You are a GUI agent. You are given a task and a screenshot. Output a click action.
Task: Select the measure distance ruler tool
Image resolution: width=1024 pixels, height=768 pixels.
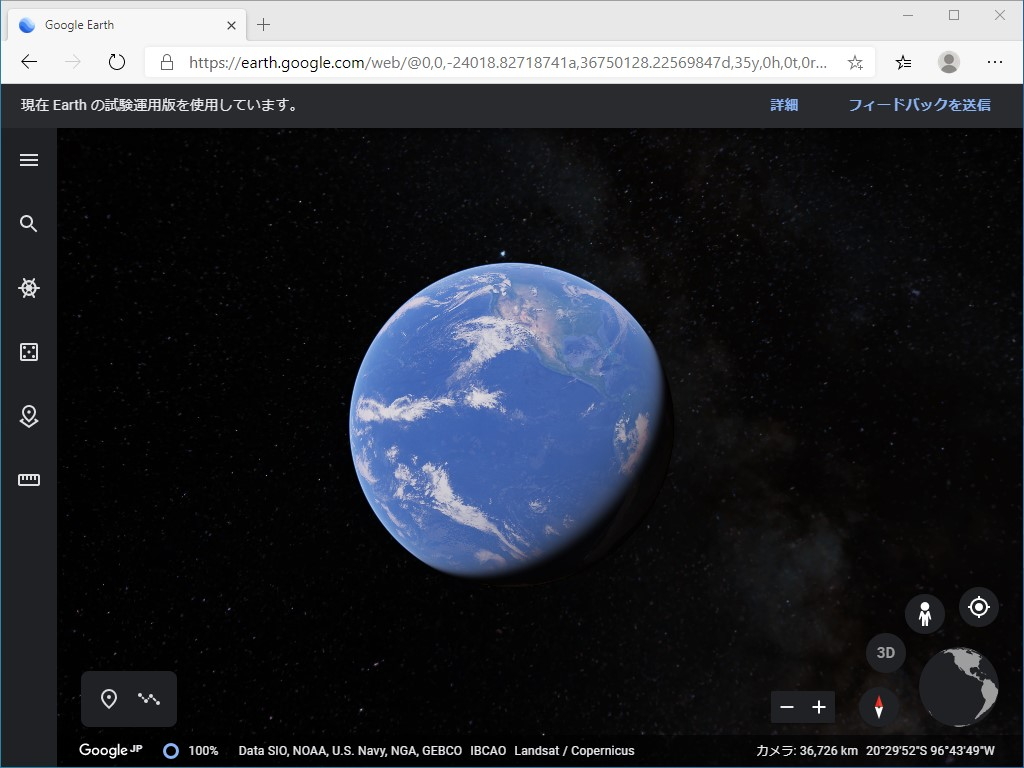pyautogui.click(x=29, y=479)
